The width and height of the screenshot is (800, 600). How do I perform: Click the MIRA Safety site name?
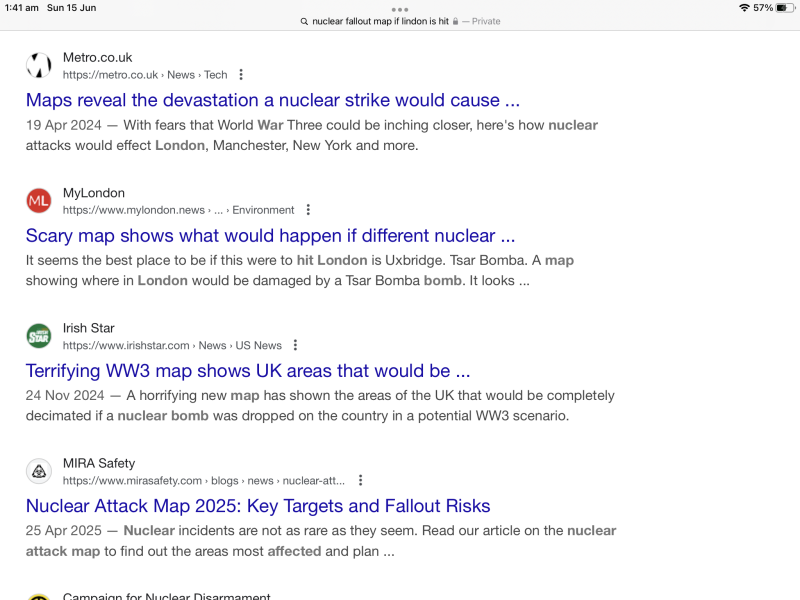point(99,463)
